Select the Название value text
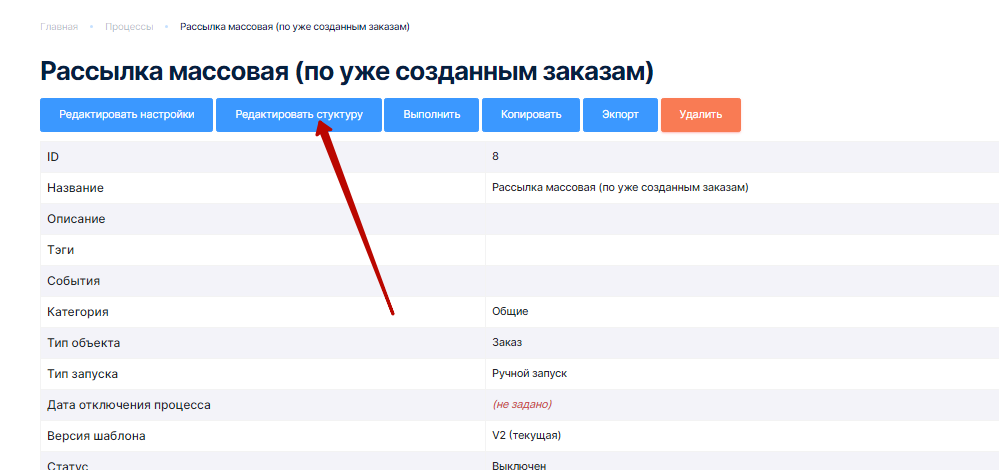 point(620,187)
